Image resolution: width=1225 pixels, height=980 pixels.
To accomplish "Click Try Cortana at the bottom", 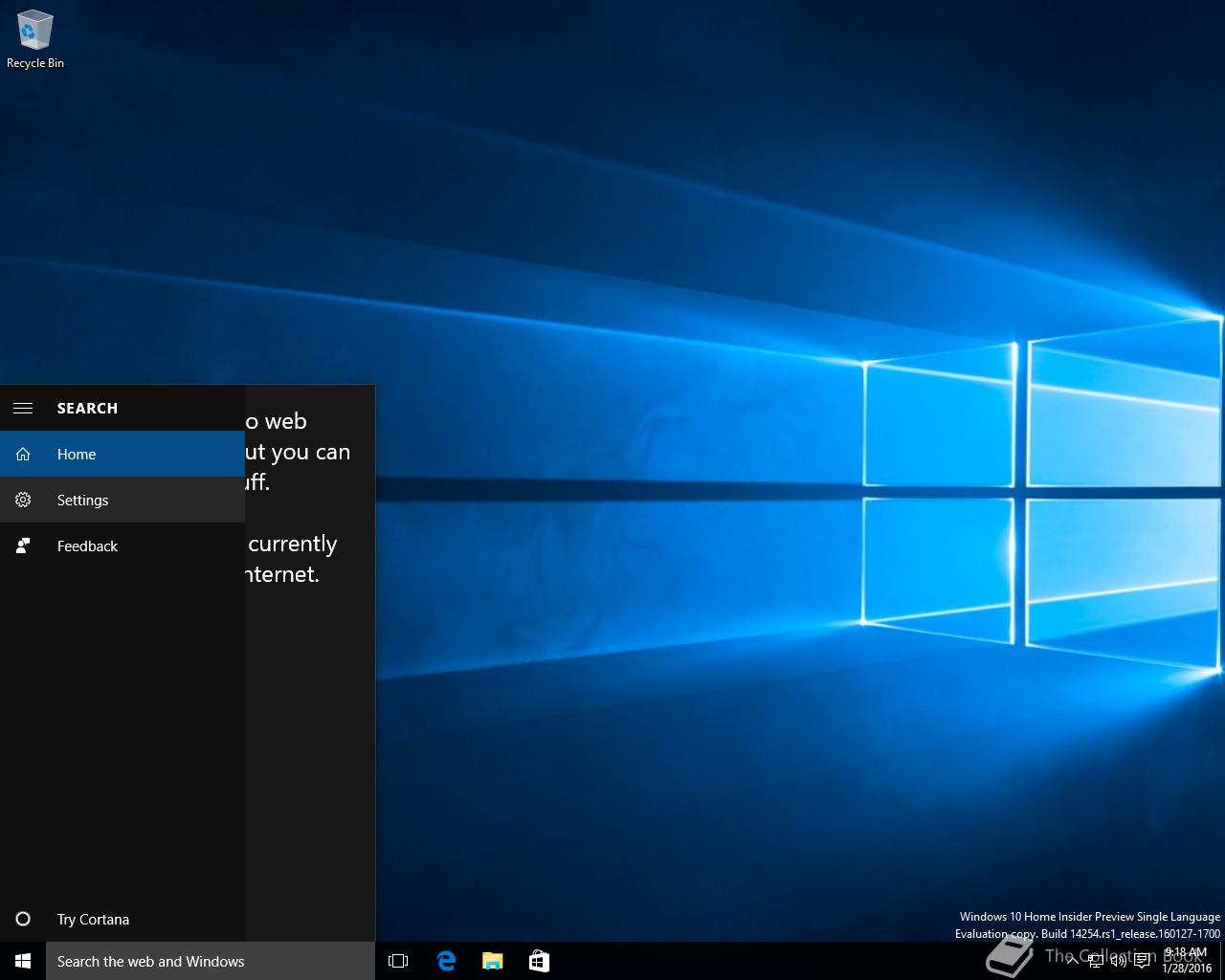I will click(122, 919).
